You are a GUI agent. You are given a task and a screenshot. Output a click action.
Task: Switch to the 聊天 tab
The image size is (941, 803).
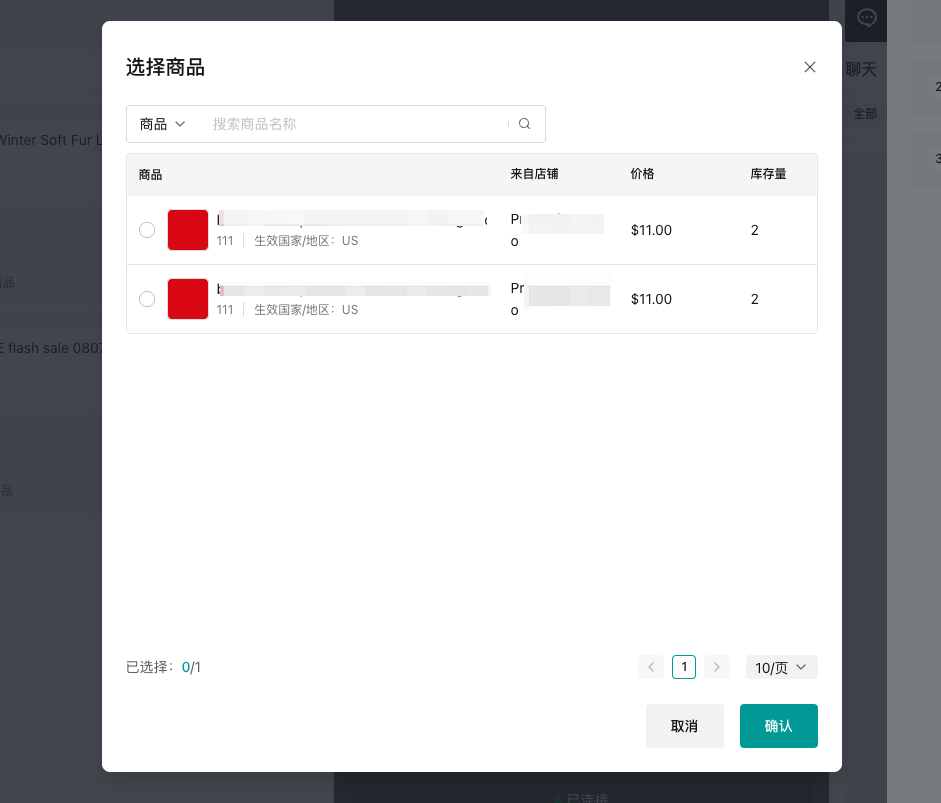(x=861, y=69)
